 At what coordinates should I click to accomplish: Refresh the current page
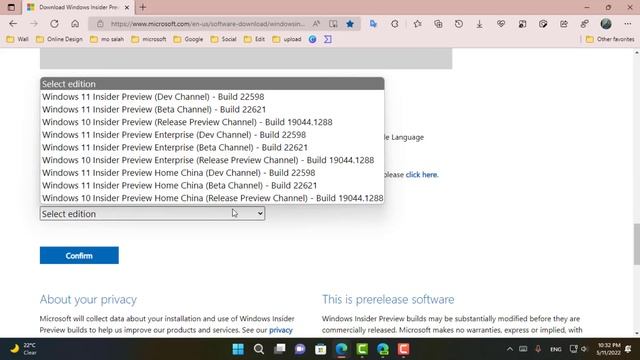54,24
